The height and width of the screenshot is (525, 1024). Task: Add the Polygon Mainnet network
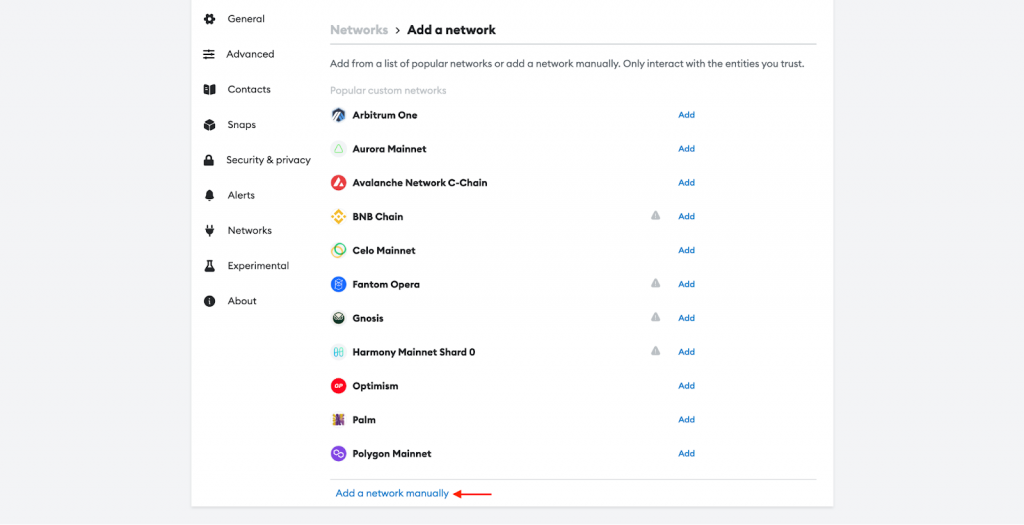(686, 454)
